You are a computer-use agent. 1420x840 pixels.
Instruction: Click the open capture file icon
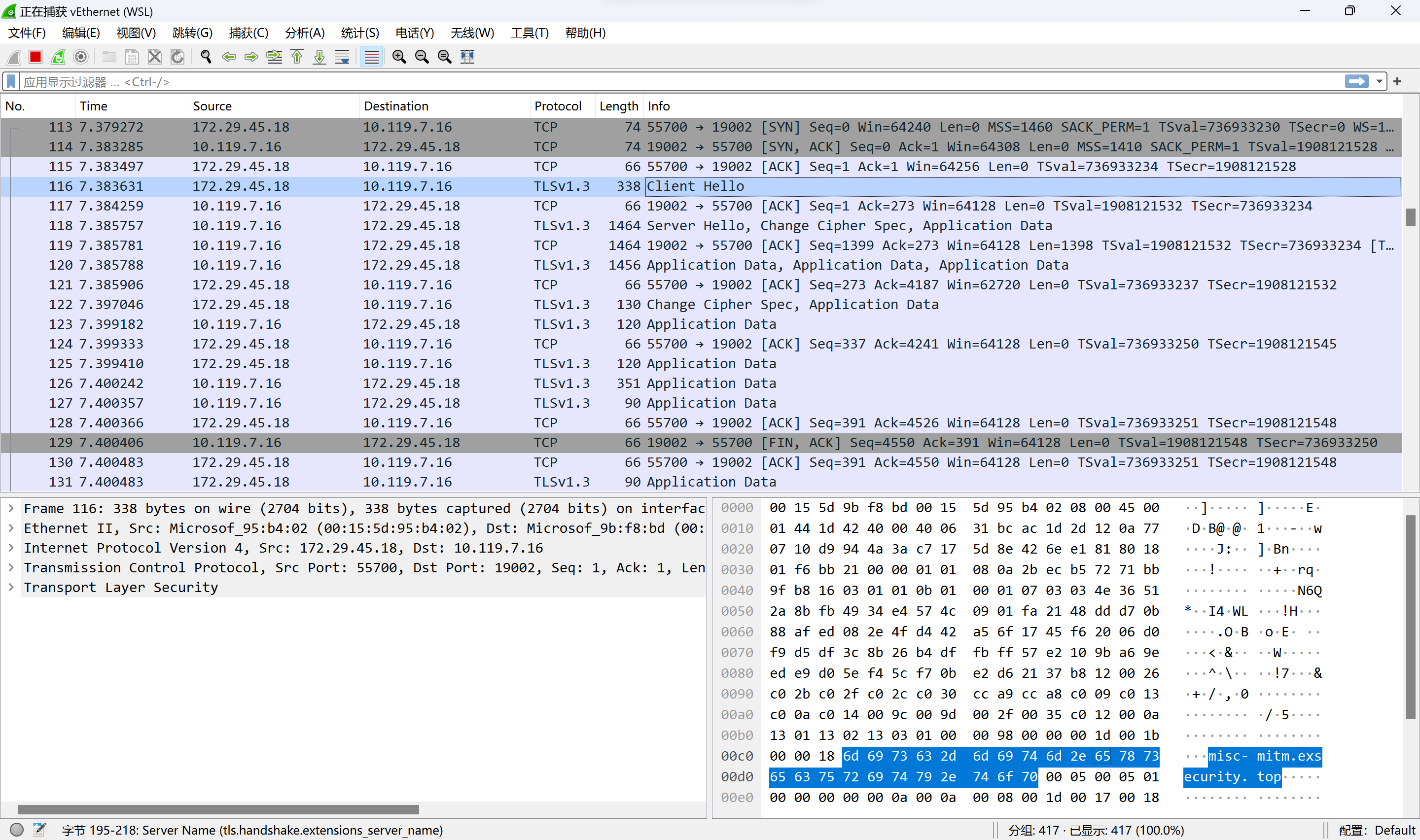click(109, 57)
